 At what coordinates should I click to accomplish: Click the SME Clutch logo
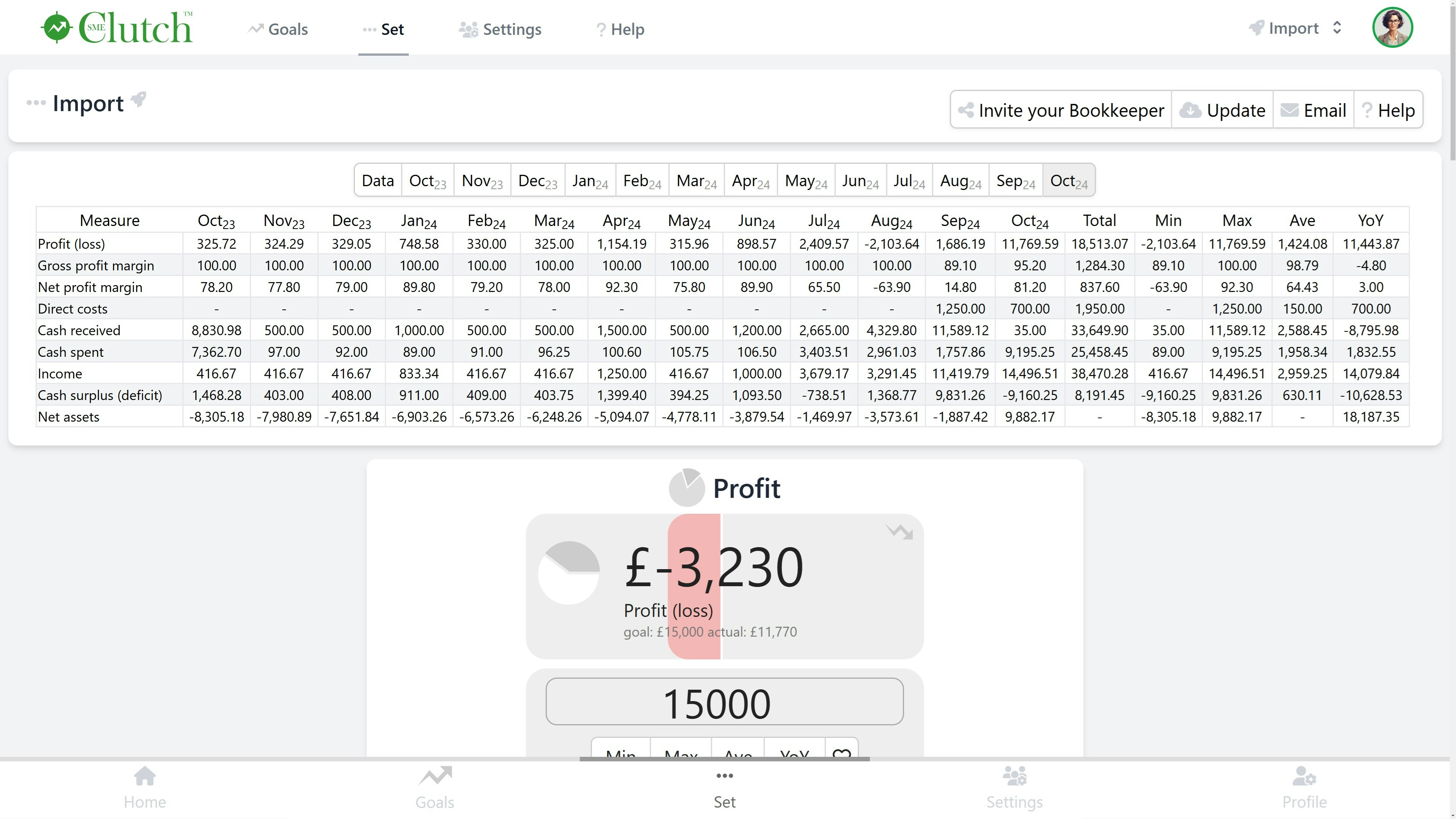(117, 27)
